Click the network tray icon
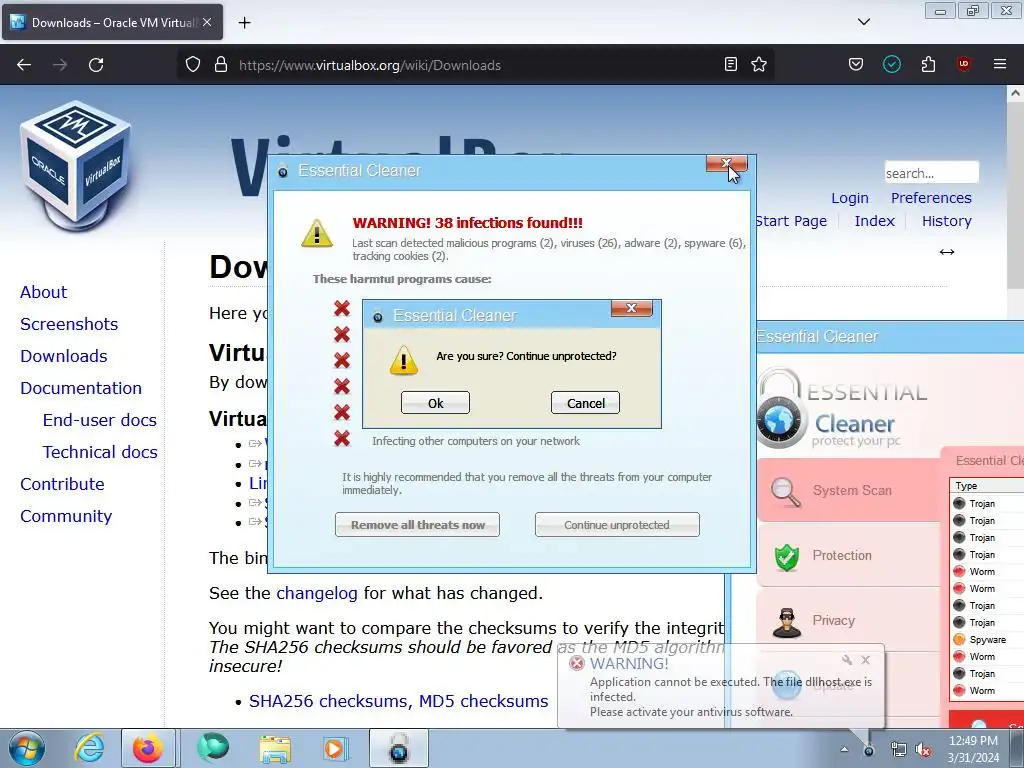1024x768 pixels. click(x=899, y=750)
